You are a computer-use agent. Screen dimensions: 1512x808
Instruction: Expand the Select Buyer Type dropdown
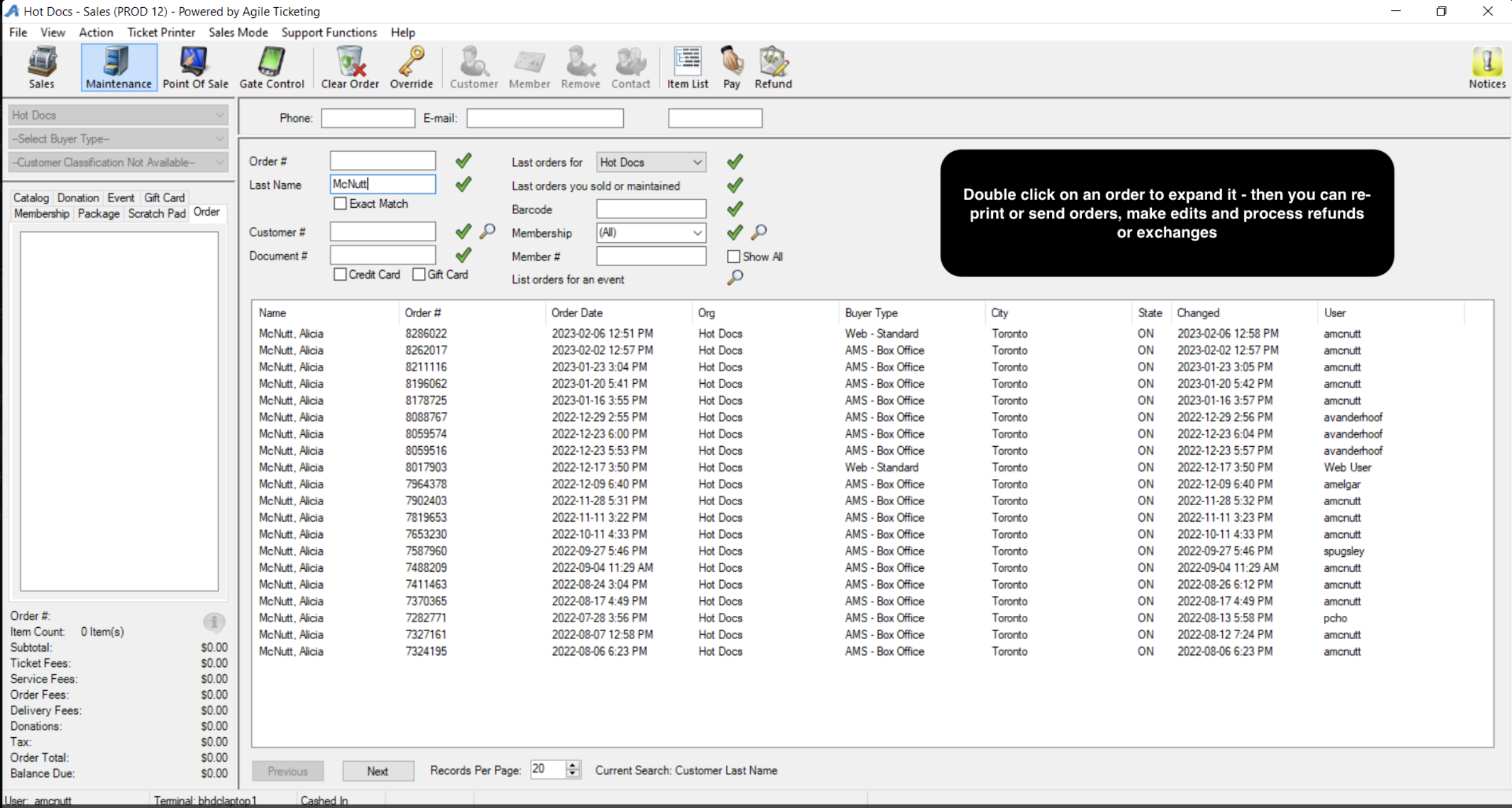coord(219,139)
